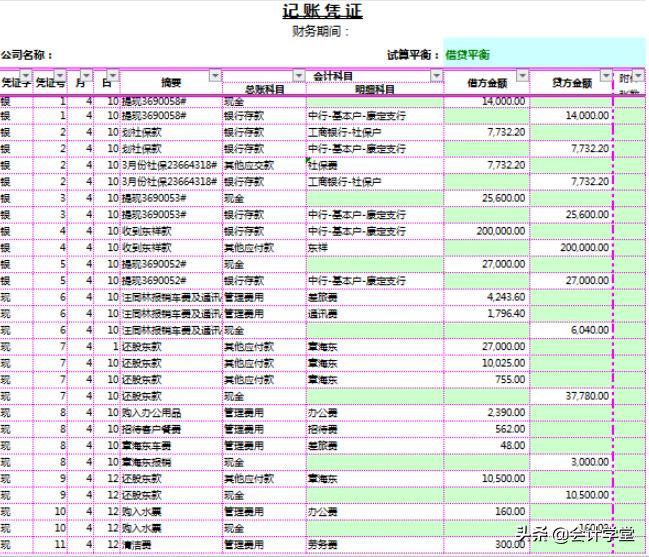
Task: Select the 6,040.00 credit amount cell
Action: 572,330
